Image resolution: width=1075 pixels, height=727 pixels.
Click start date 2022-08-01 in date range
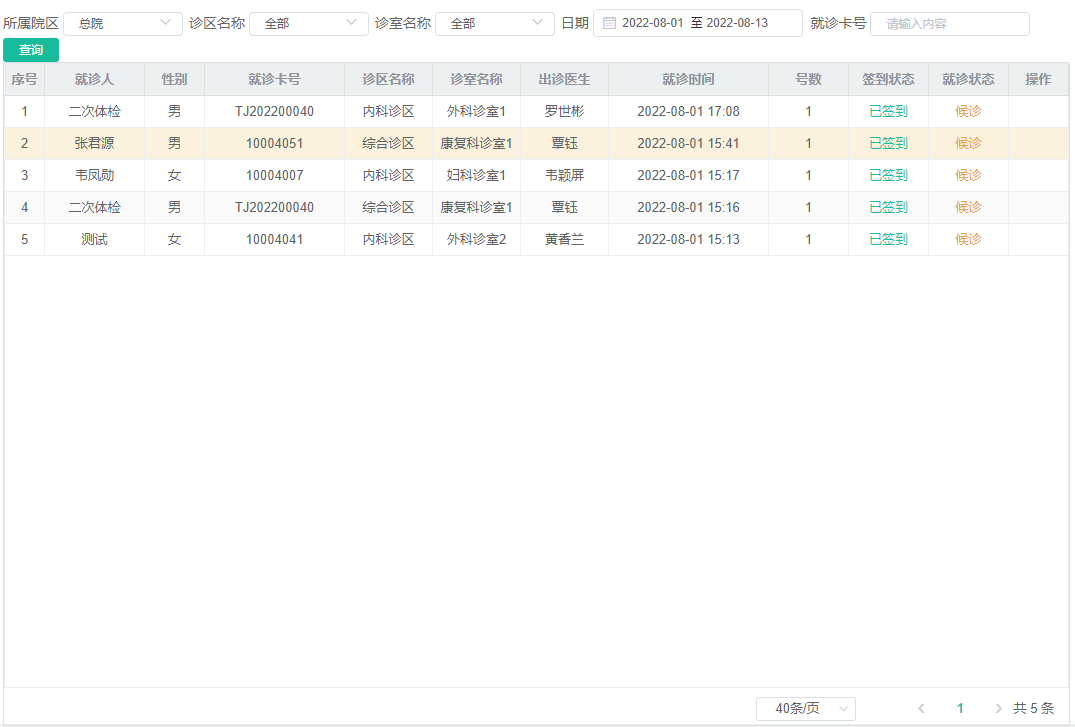653,23
